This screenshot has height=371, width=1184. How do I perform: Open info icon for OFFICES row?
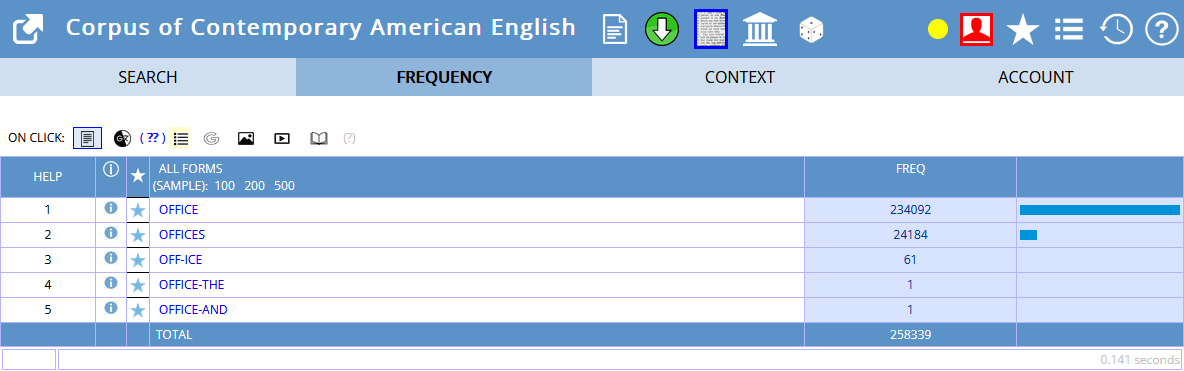pyautogui.click(x=110, y=233)
